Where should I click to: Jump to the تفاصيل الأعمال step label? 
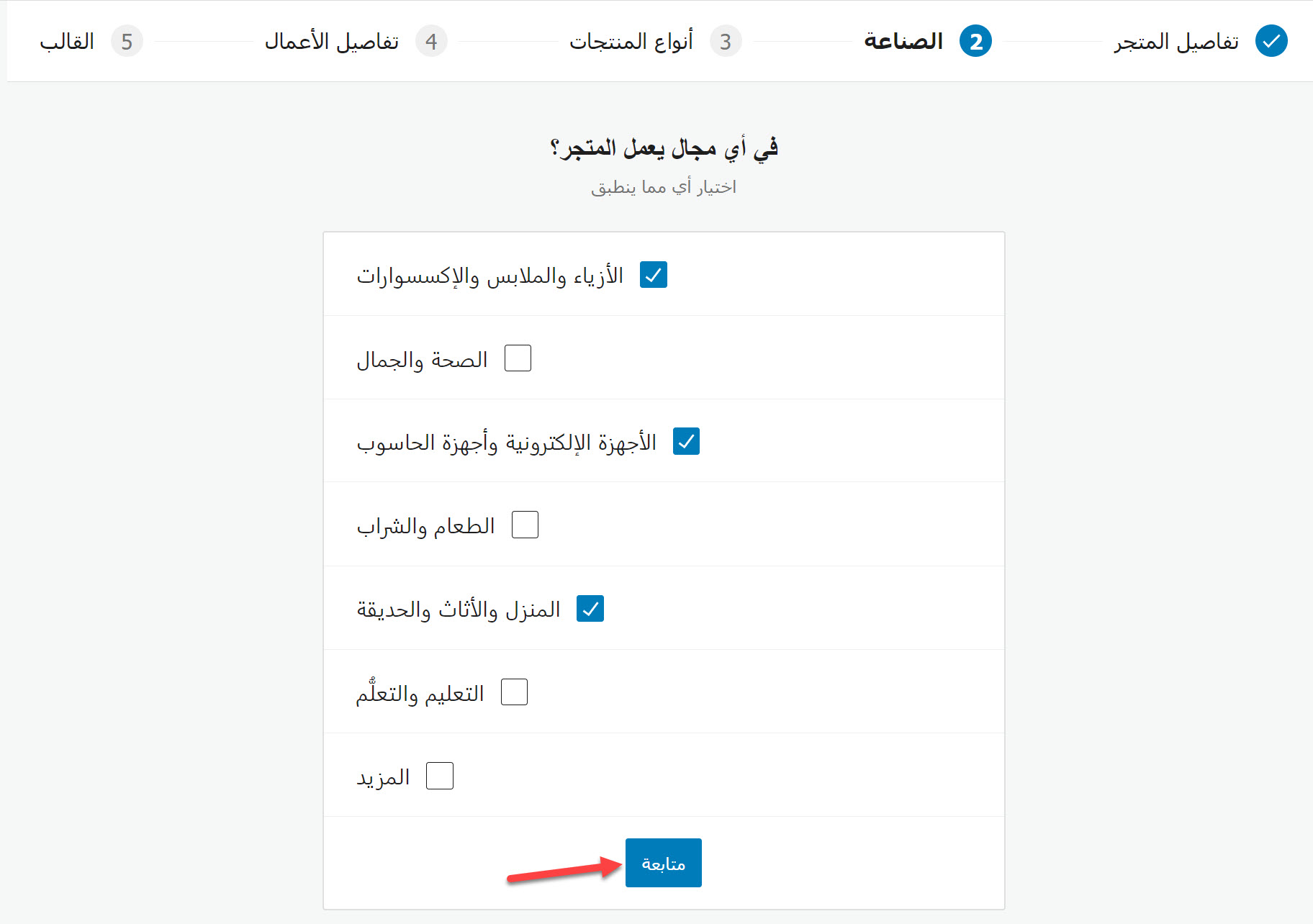(332, 42)
